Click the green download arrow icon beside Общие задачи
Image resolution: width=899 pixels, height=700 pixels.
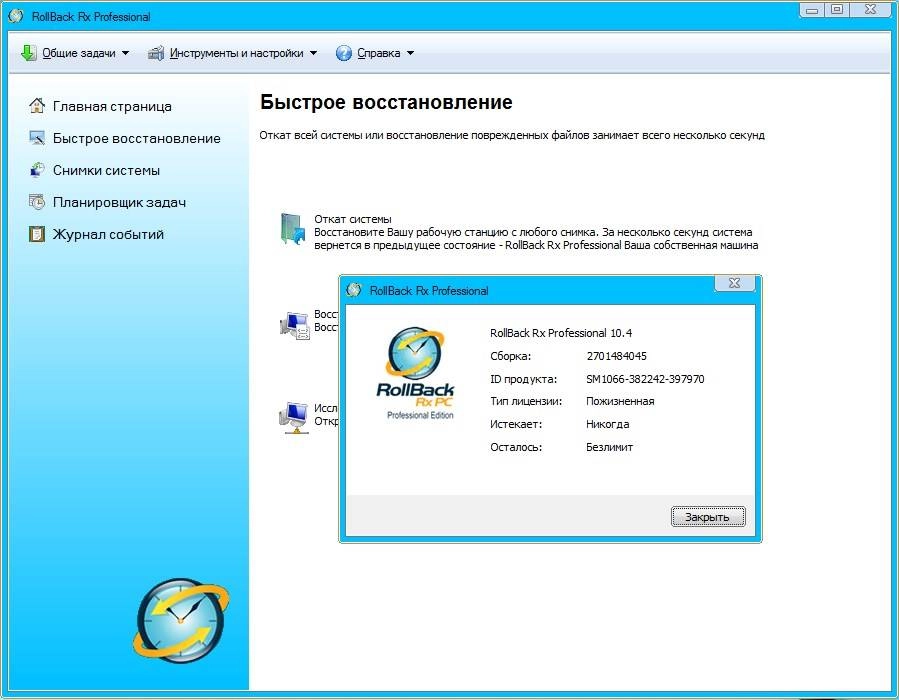click(28, 53)
